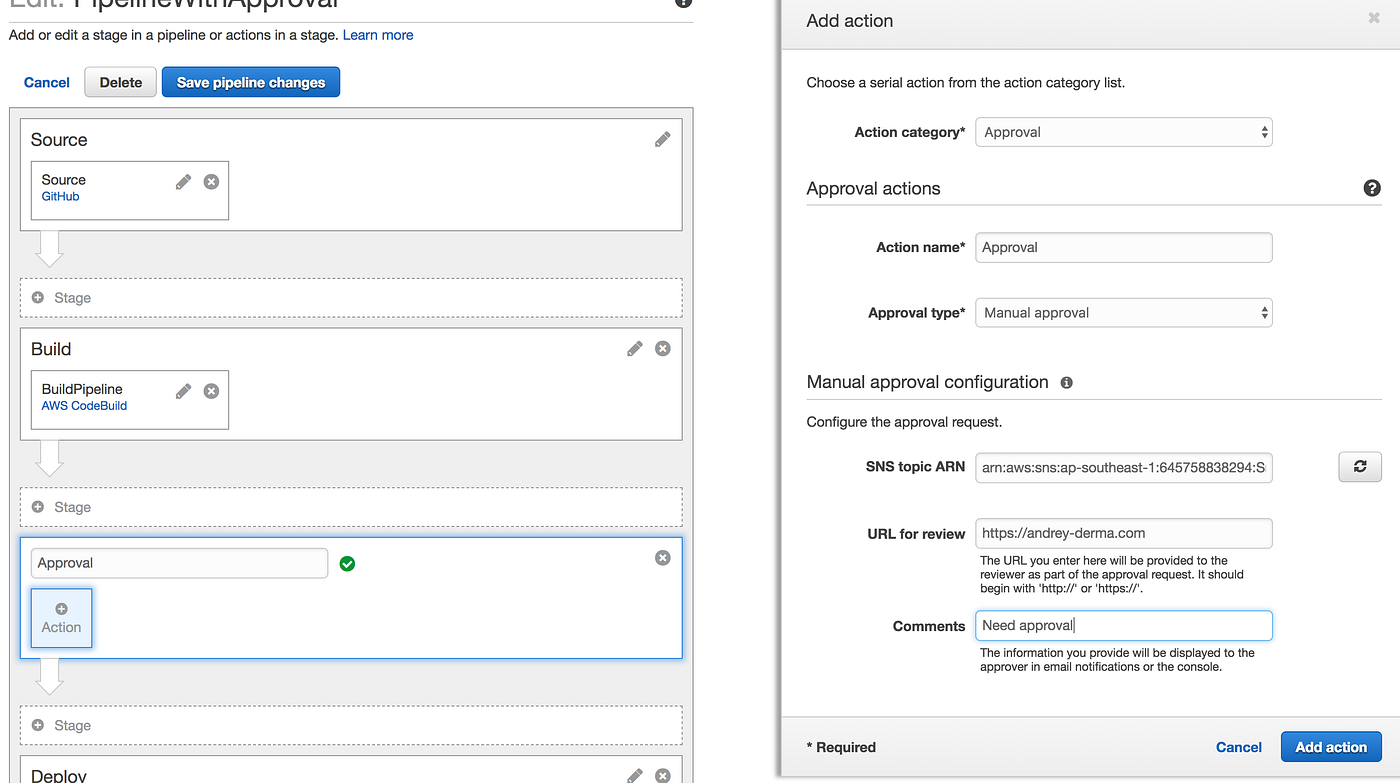Confirm with the Add action button
1400x783 pixels.
point(1331,747)
